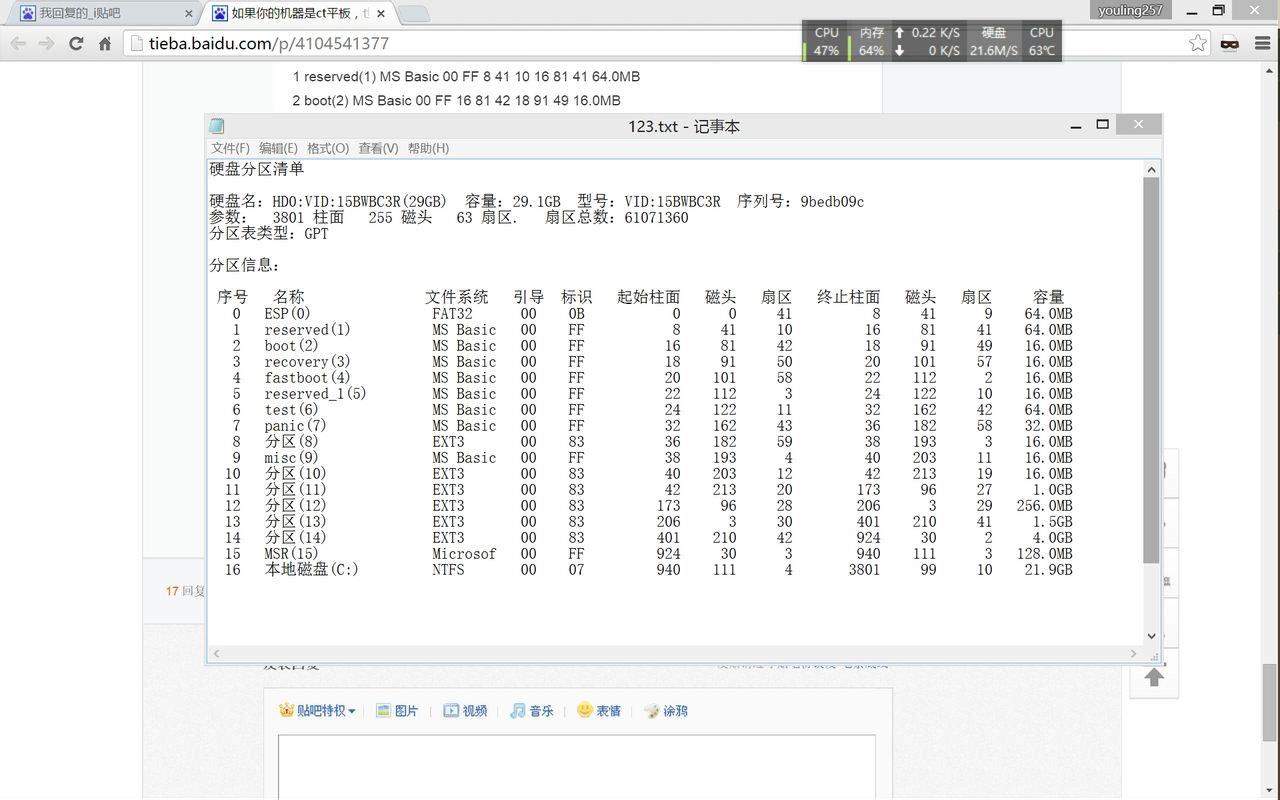Click Notepad's horizontal scrollbar left arrow
The image size is (1280, 800).
click(x=217, y=653)
